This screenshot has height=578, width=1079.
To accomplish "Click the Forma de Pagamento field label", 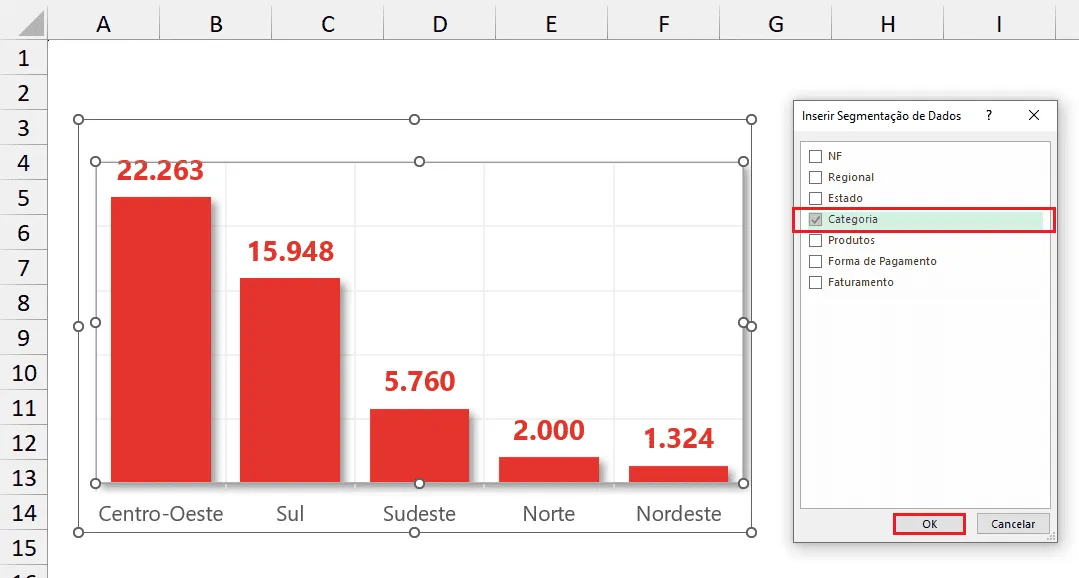I will pyautogui.click(x=882, y=261).
